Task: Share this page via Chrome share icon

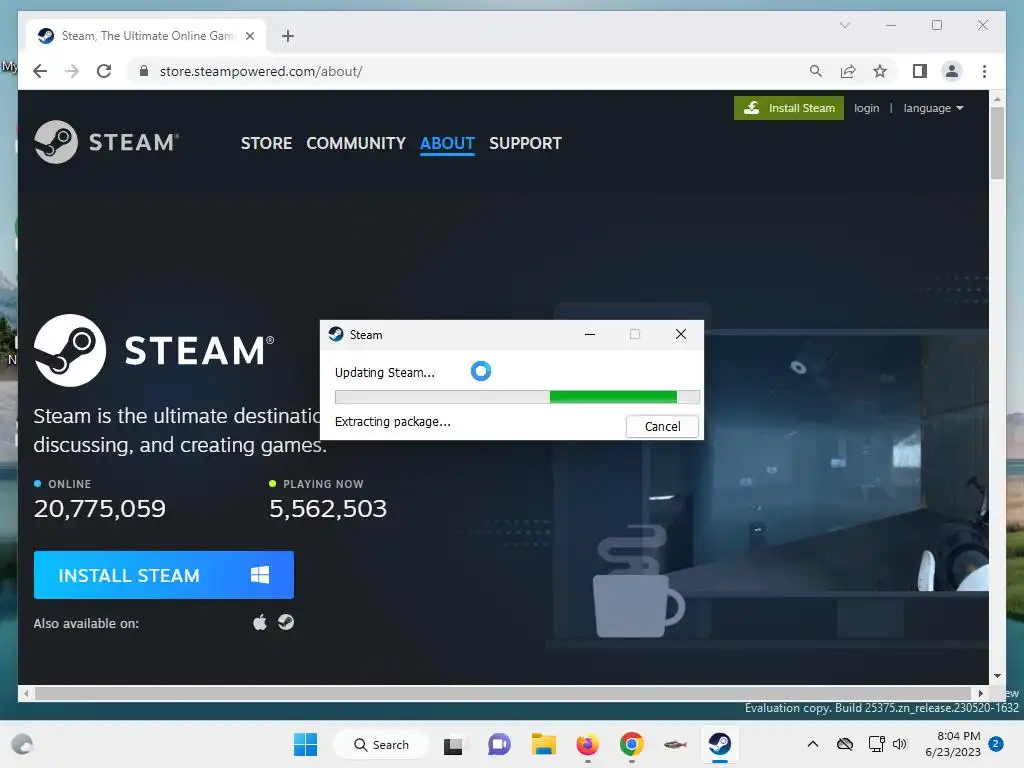Action: click(848, 71)
